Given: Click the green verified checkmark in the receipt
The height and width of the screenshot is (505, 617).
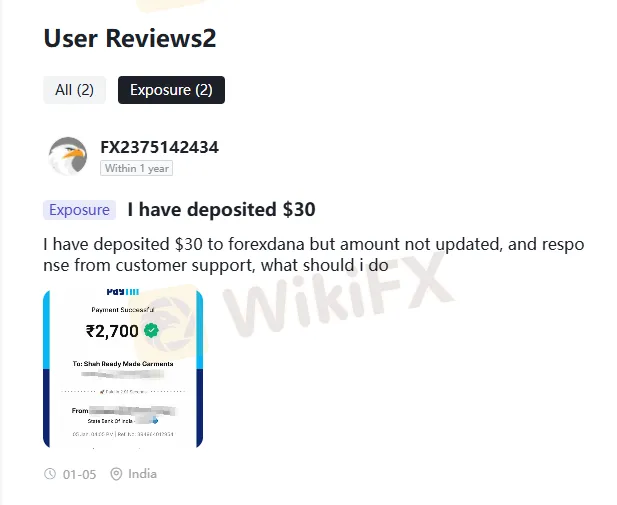Looking at the screenshot, I should pyautogui.click(x=151, y=331).
